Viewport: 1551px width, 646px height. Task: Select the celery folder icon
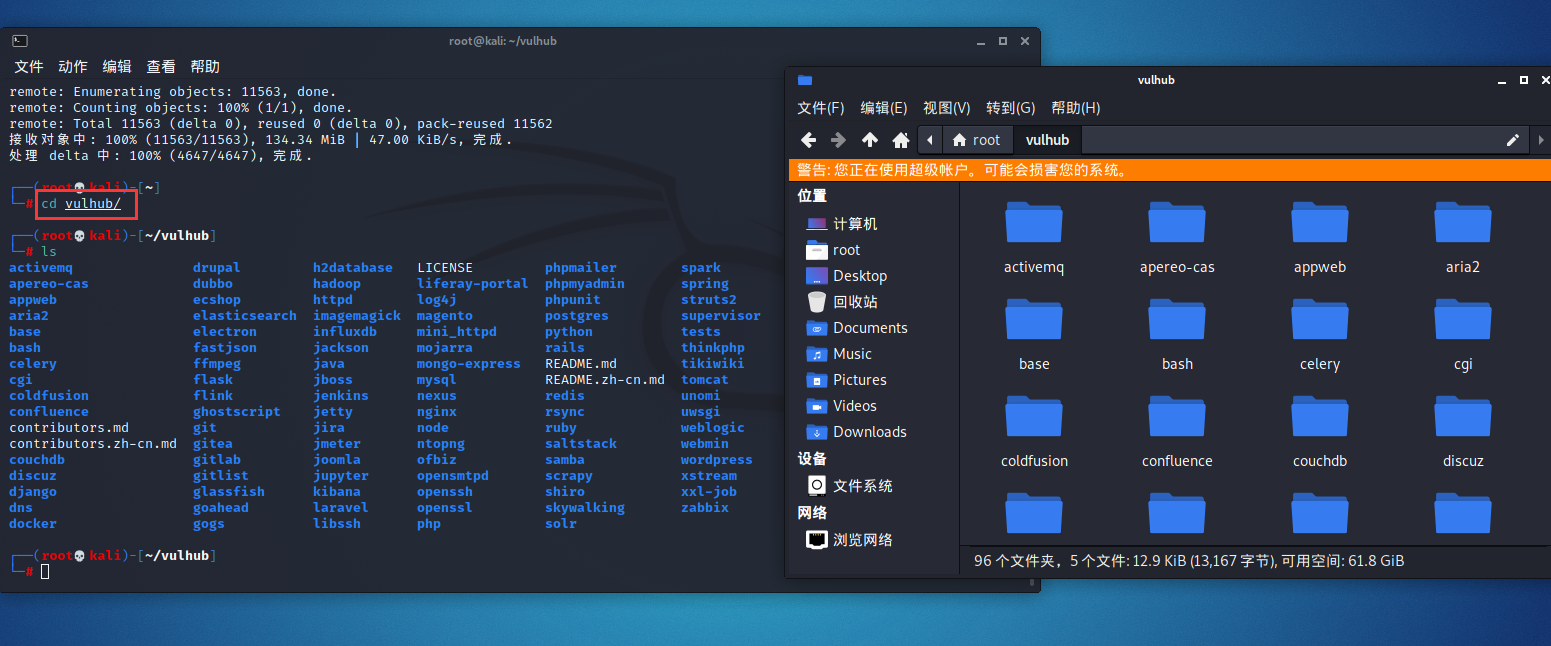pyautogui.click(x=1320, y=320)
